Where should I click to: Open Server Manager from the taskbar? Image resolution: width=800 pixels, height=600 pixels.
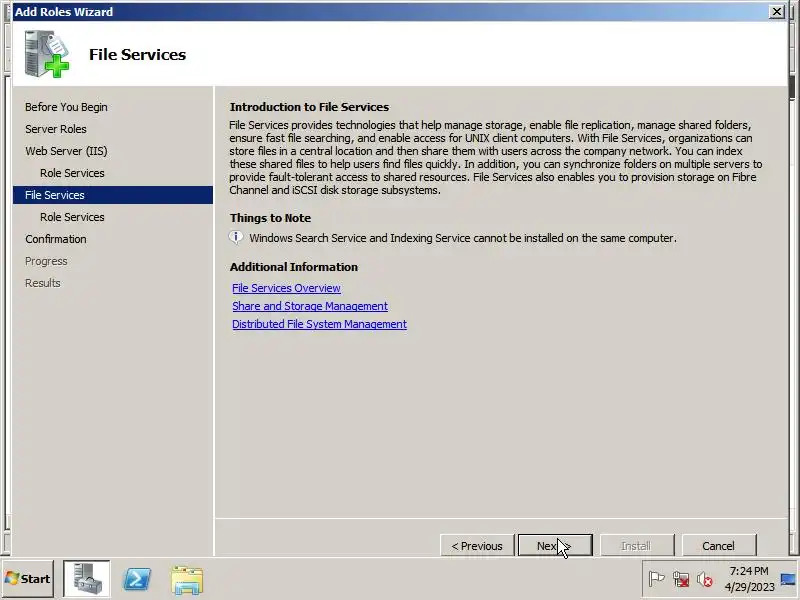[86, 579]
